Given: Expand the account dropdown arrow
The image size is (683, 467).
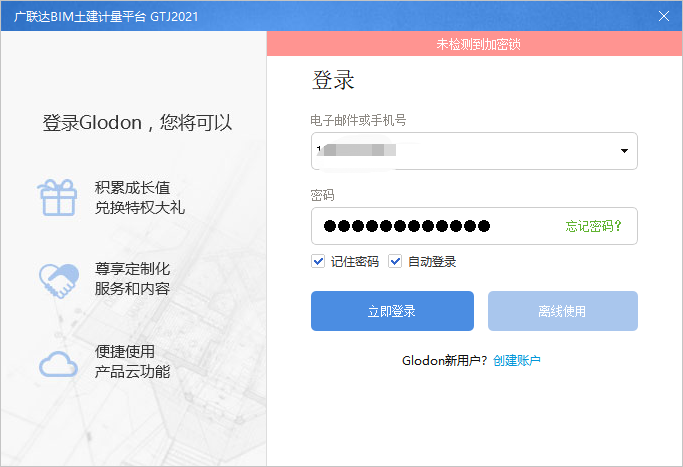Looking at the screenshot, I should tap(624, 151).
